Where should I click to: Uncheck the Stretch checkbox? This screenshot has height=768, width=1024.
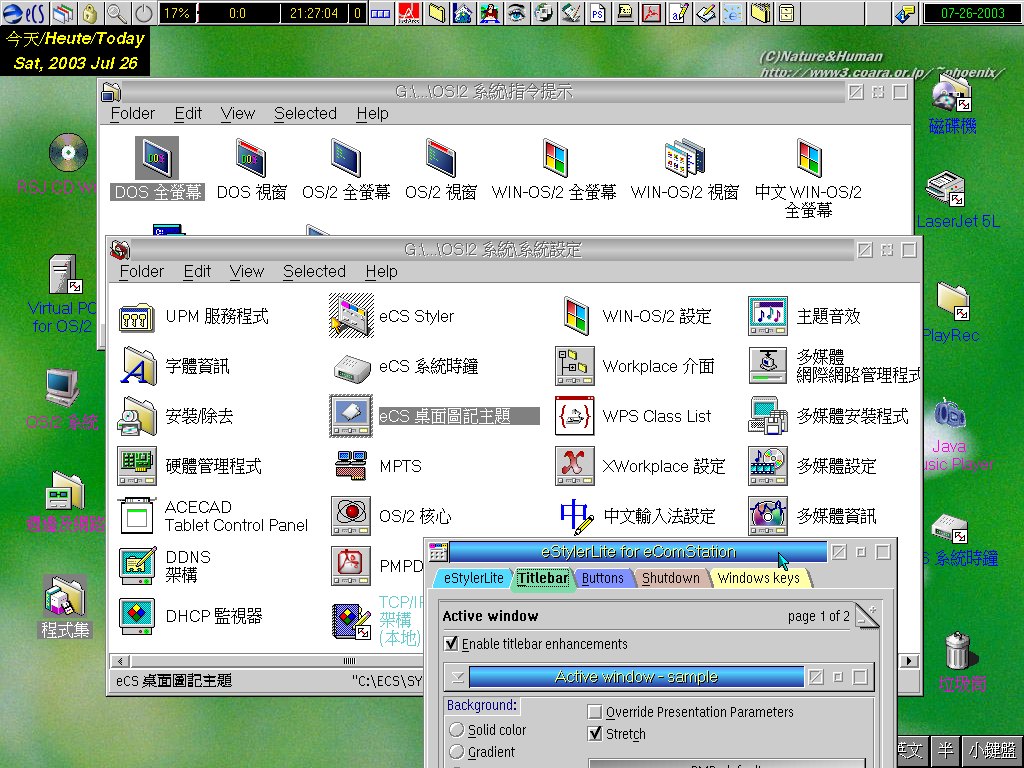(595, 734)
